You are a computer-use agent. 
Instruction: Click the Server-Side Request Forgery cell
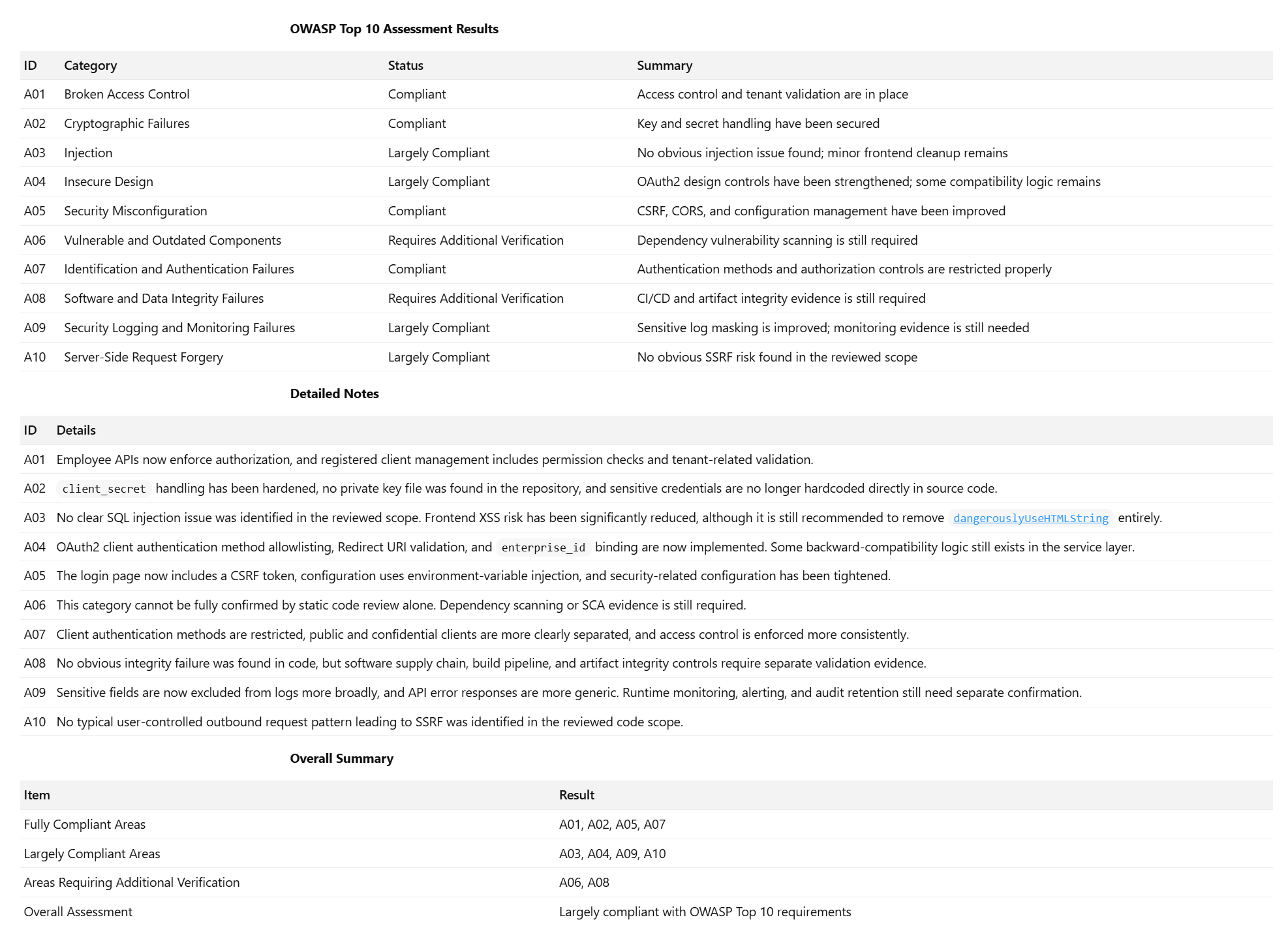[x=143, y=357]
